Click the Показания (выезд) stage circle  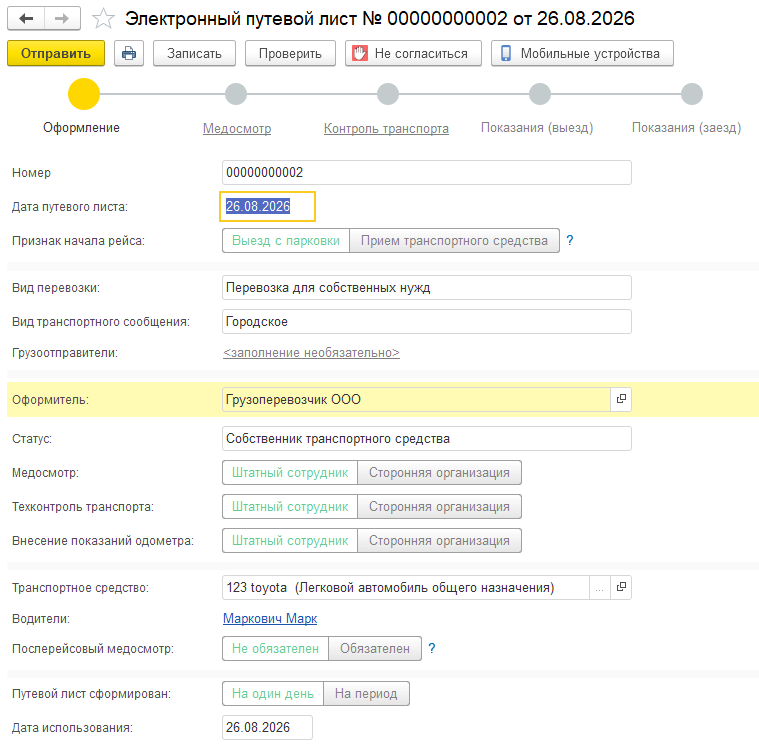pos(540,94)
